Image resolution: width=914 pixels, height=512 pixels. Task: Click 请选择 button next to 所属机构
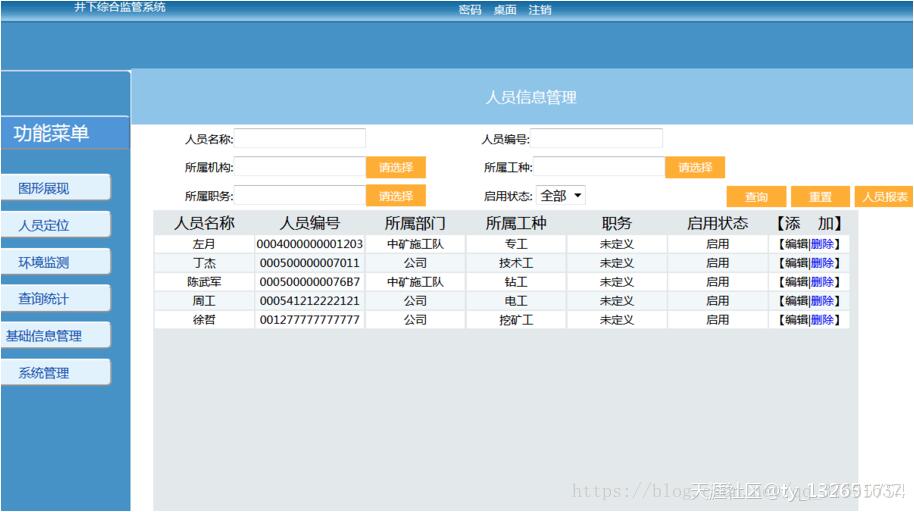(x=396, y=167)
